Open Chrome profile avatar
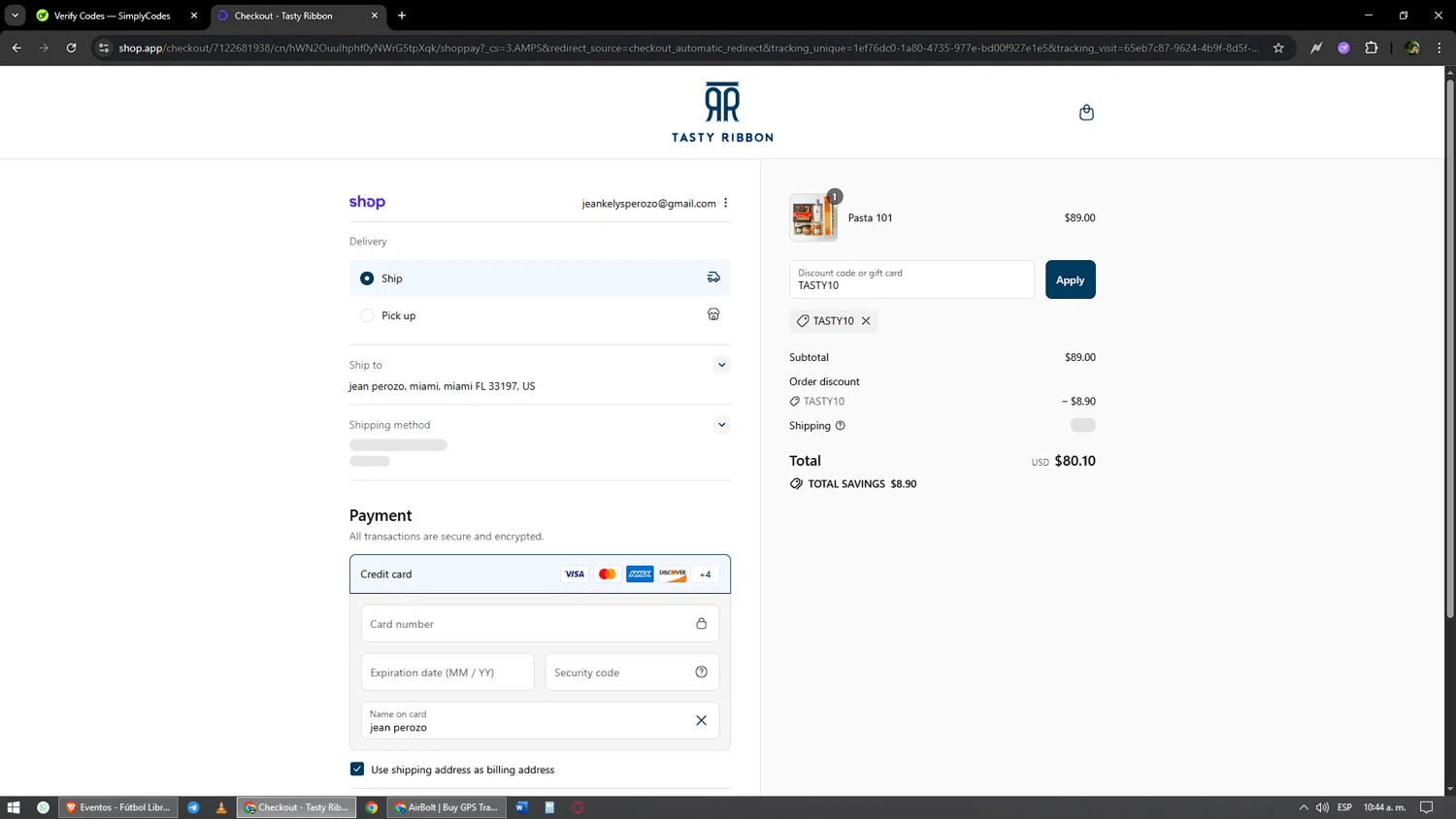Viewport: 1456px width, 819px height. click(1412, 48)
